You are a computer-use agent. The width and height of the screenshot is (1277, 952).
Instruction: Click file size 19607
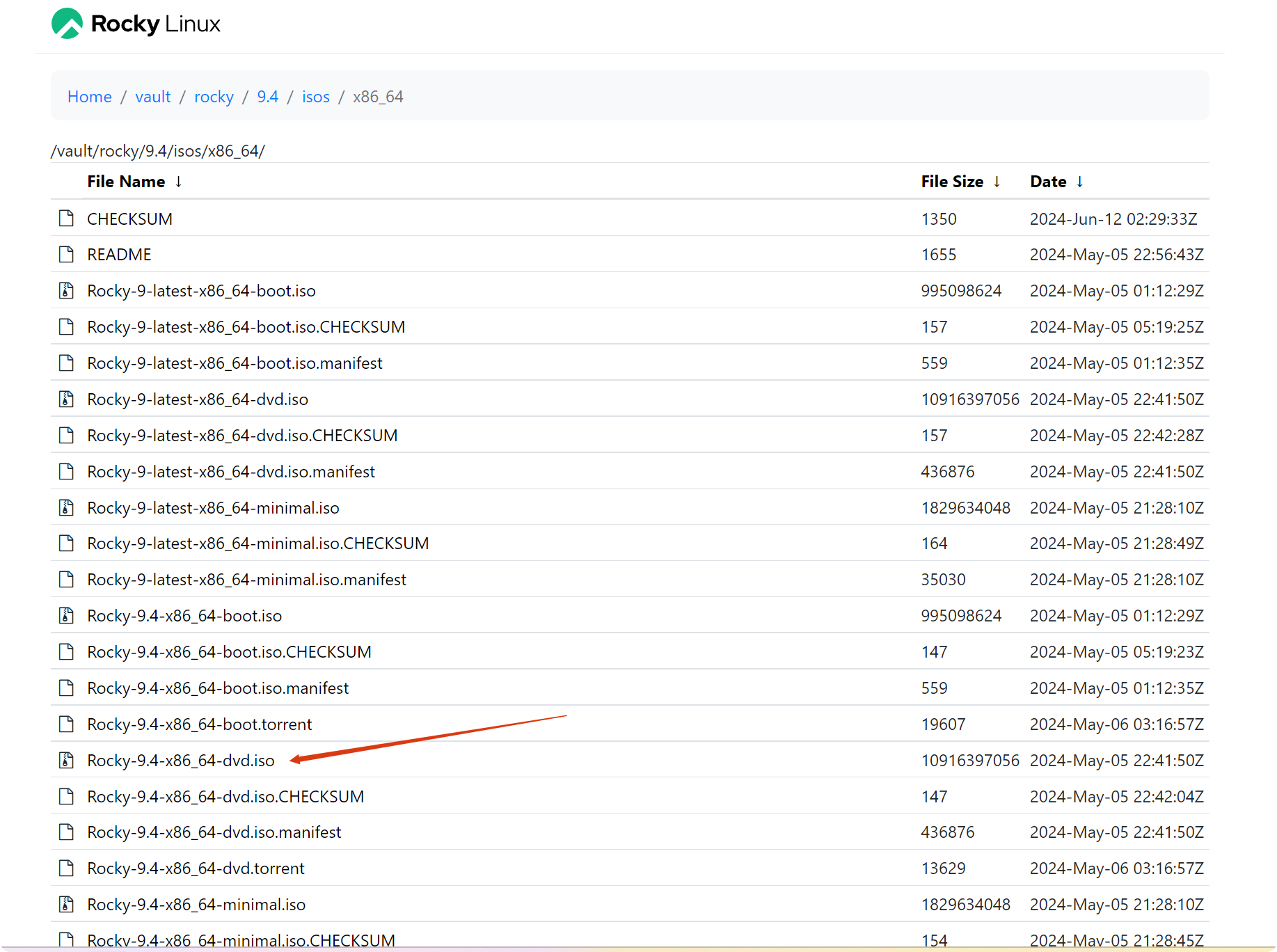point(943,724)
